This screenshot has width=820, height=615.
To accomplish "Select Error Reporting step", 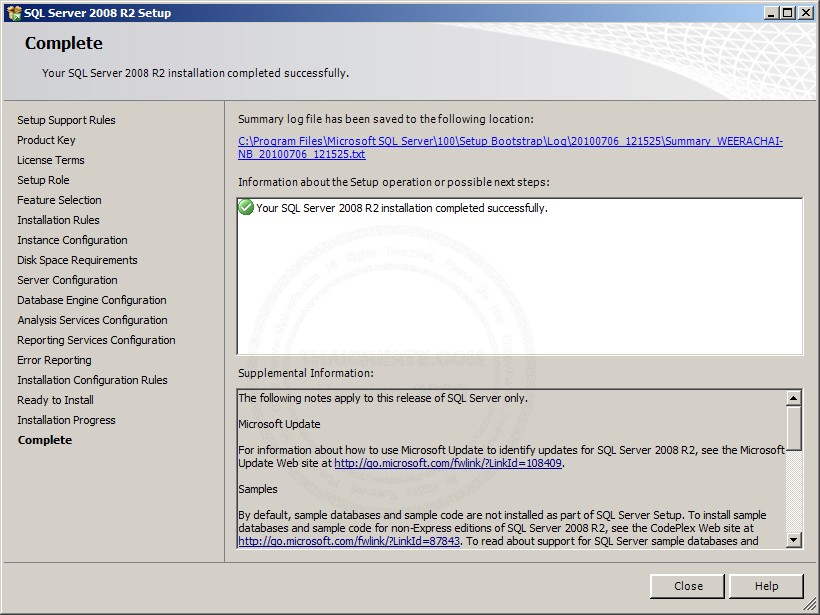I will (54, 360).
